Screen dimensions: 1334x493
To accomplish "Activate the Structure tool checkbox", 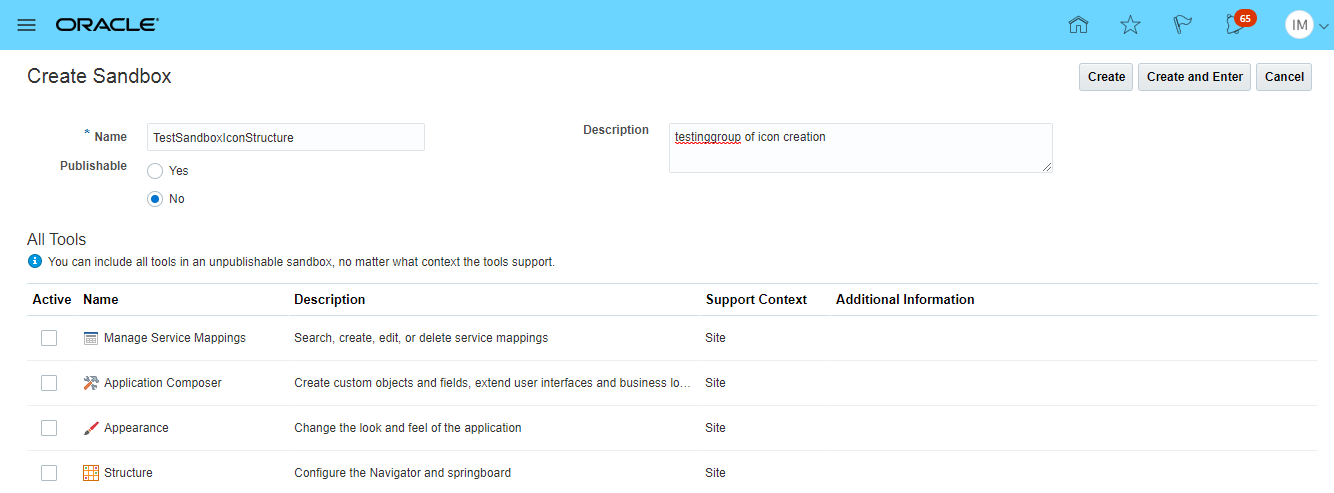I will click(49, 473).
